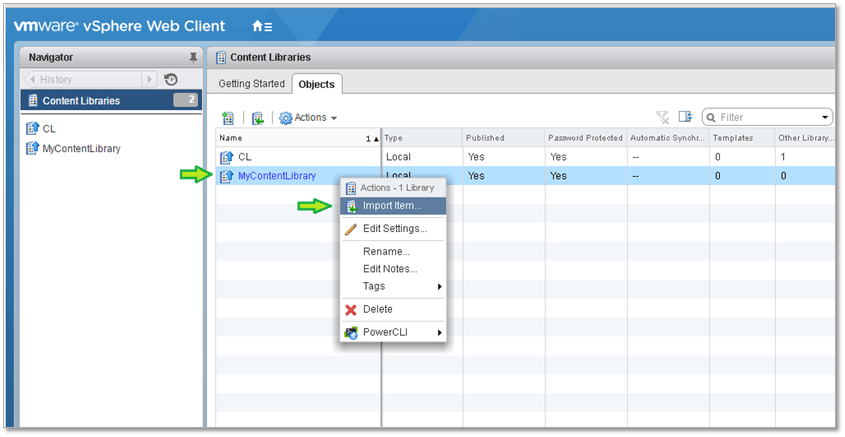Expand the Tags submenu arrow
This screenshot has height=437, width=845.
click(x=440, y=287)
